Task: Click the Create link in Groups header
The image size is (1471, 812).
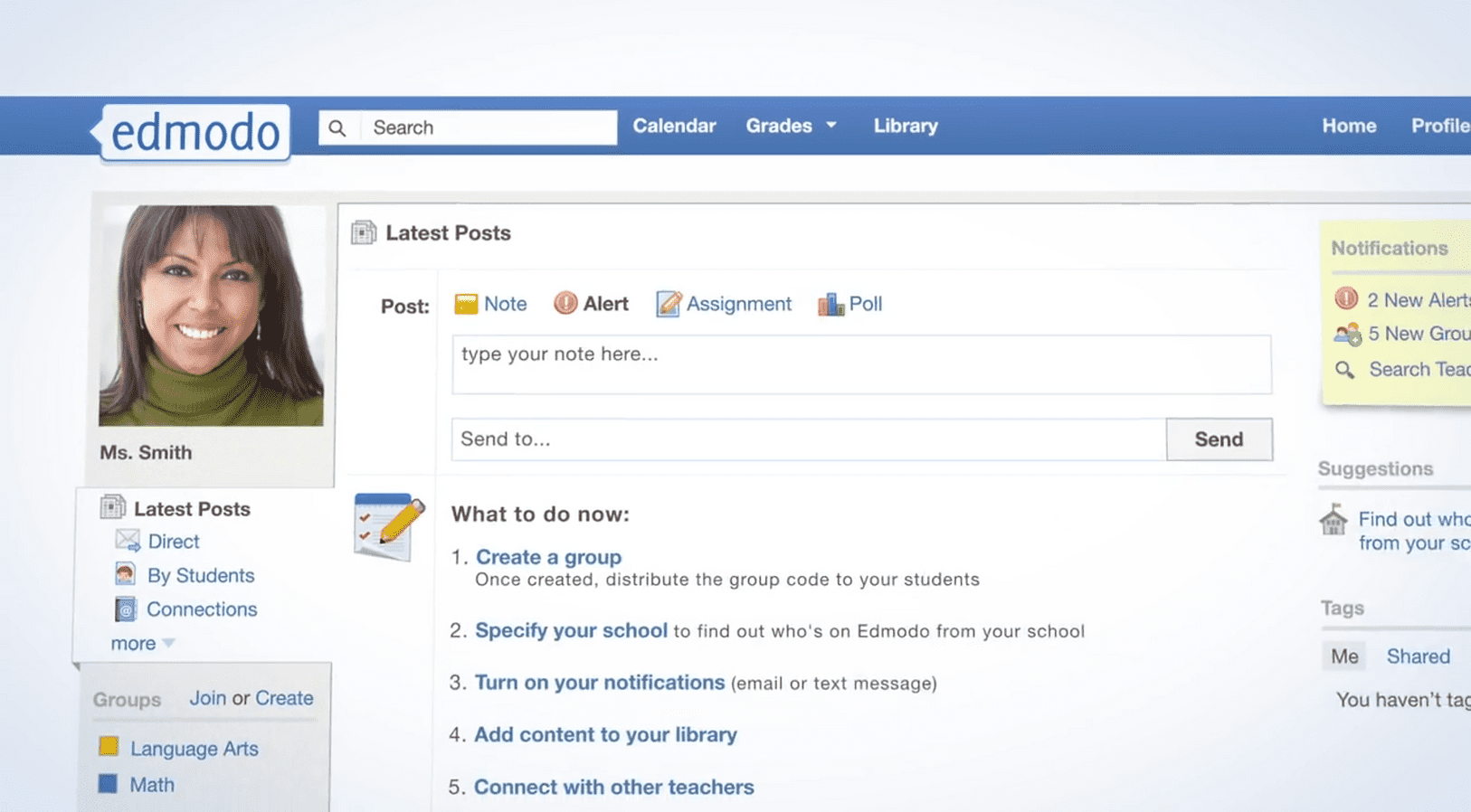Action: coord(284,698)
